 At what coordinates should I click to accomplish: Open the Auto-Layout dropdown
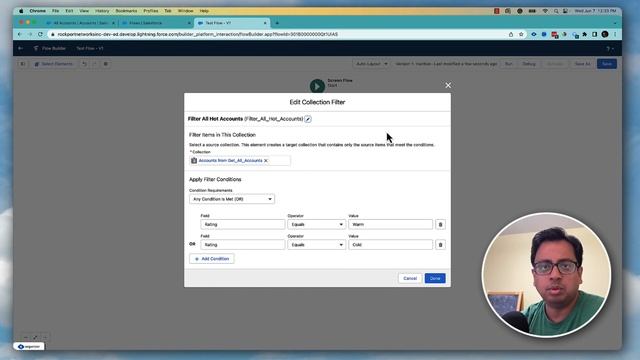tap(371, 64)
